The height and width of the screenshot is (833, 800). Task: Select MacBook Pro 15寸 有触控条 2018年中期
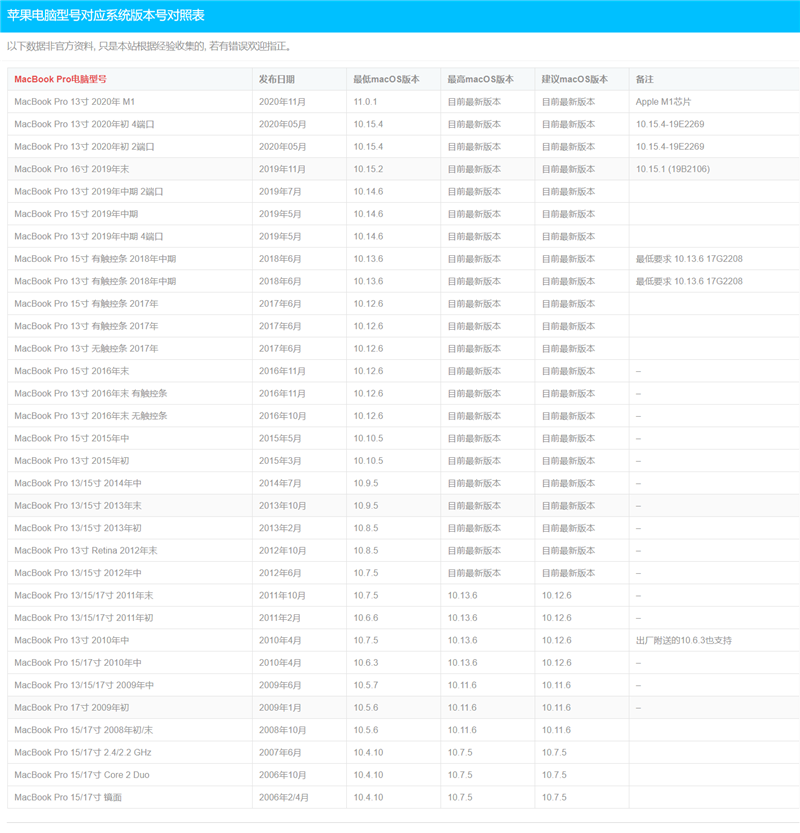click(95, 259)
